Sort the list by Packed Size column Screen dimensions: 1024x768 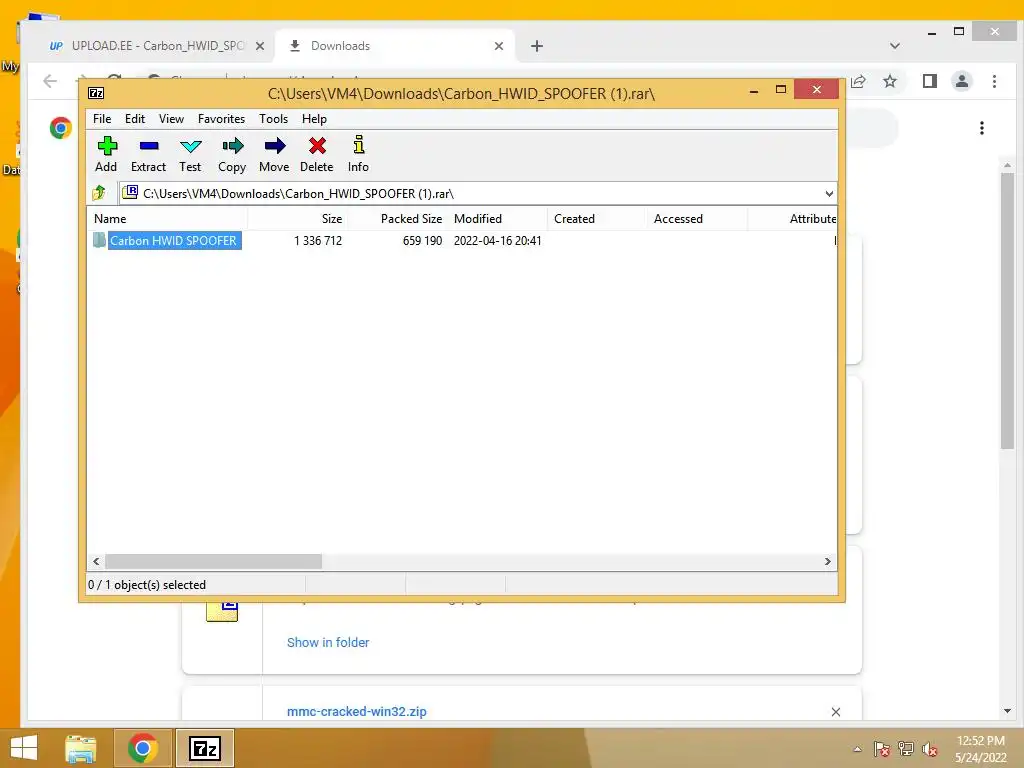pyautogui.click(x=398, y=219)
